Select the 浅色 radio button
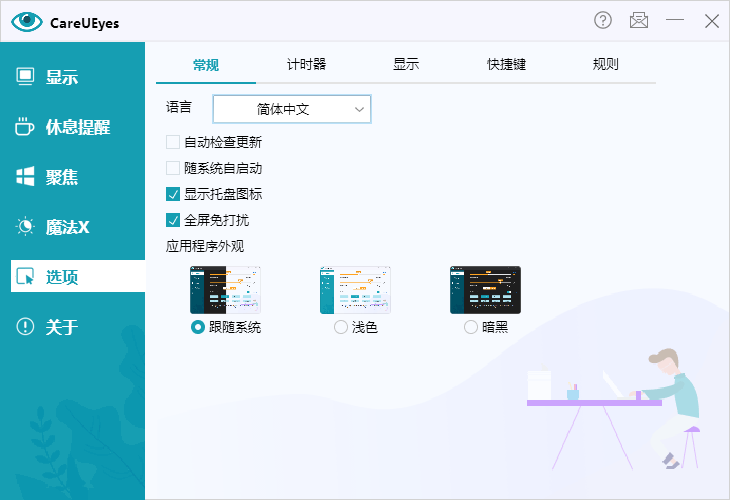 (x=341, y=327)
